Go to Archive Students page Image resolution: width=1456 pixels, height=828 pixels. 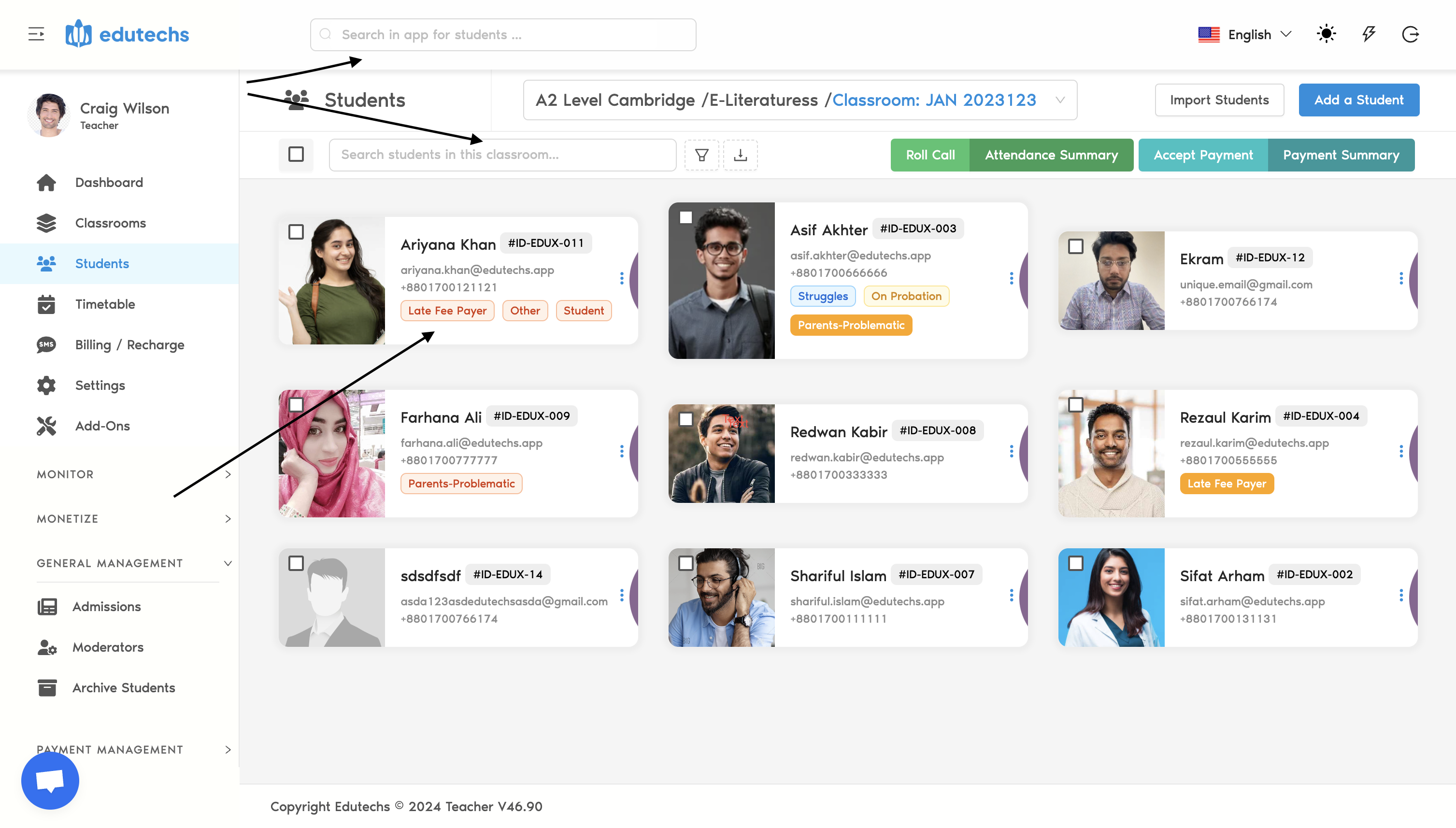[x=123, y=687]
